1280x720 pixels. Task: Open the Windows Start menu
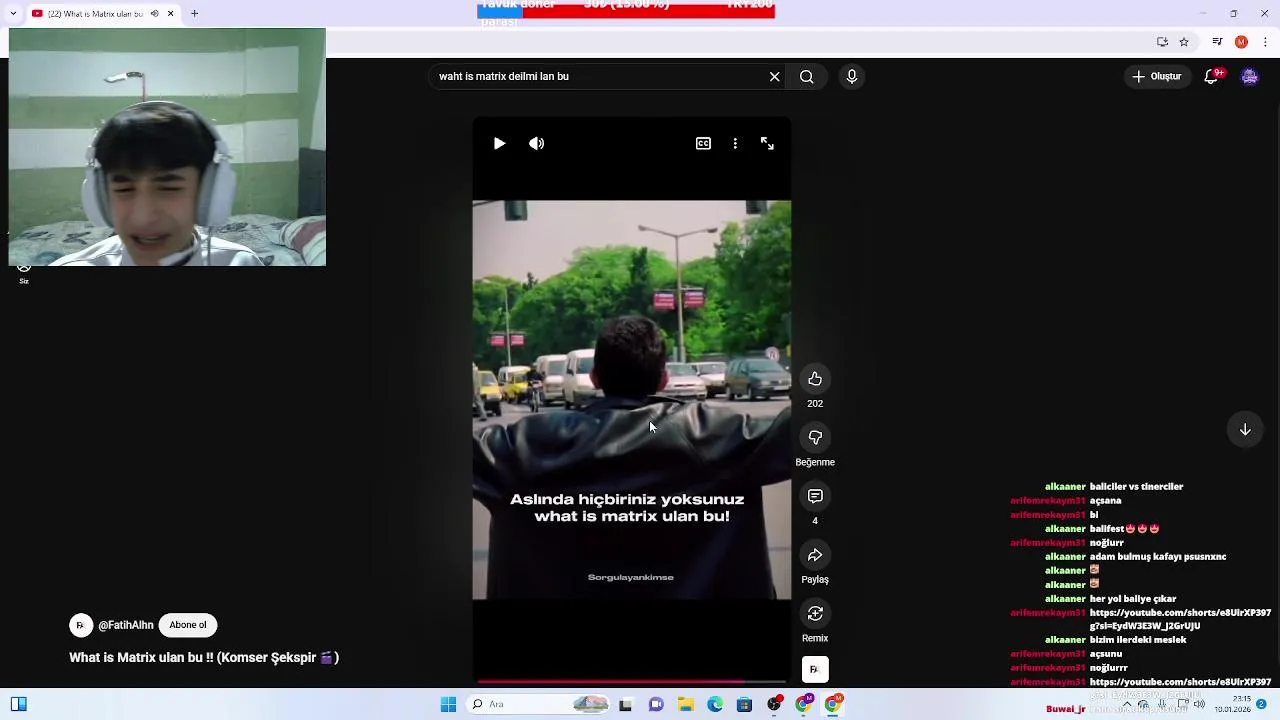click(x=448, y=704)
